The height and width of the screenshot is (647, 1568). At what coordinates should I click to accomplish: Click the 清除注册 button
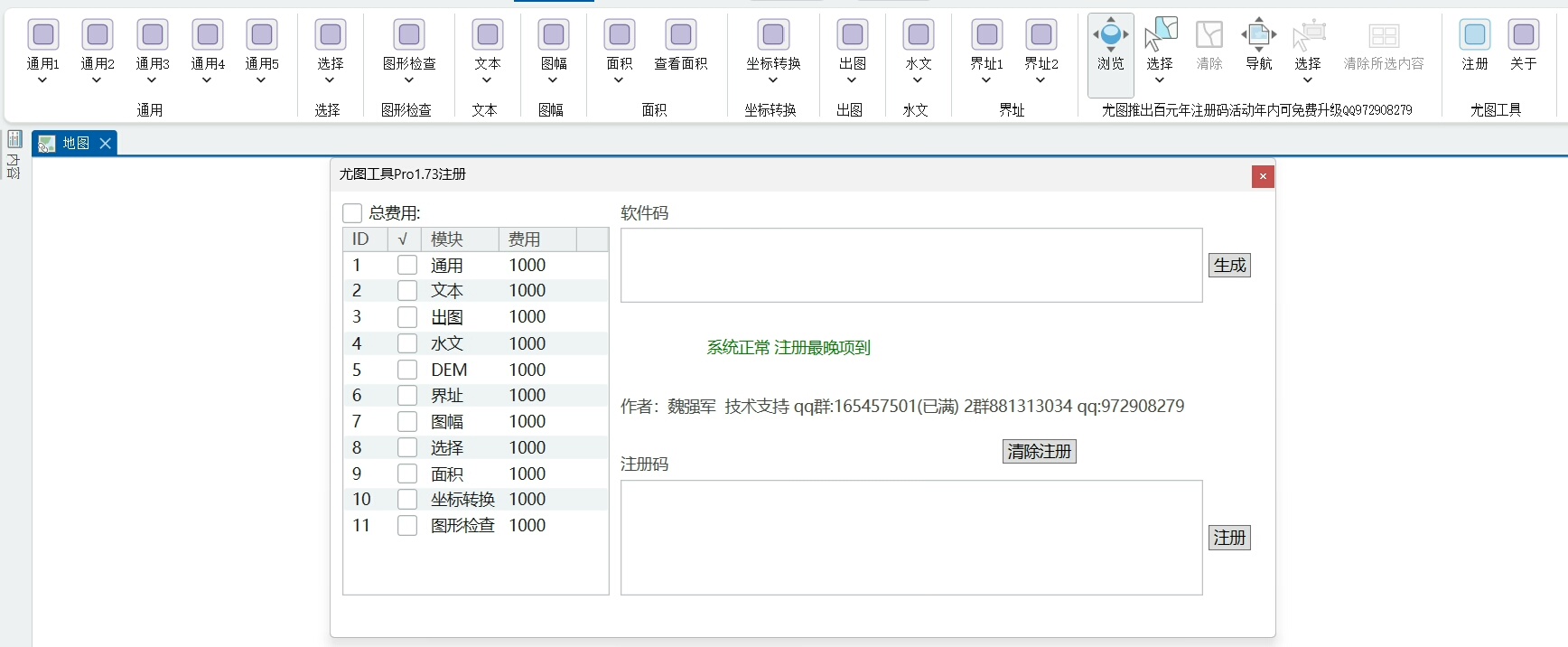click(1039, 451)
